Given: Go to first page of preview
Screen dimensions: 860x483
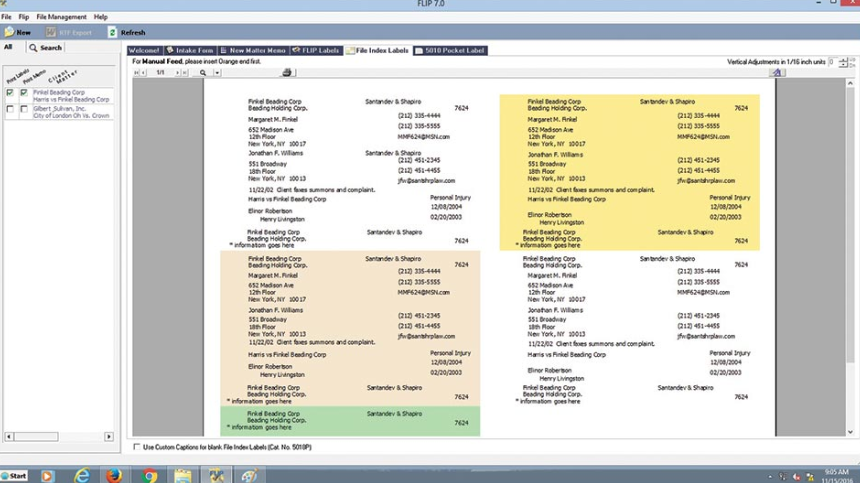Looking at the screenshot, I should pyautogui.click(x=137, y=72).
